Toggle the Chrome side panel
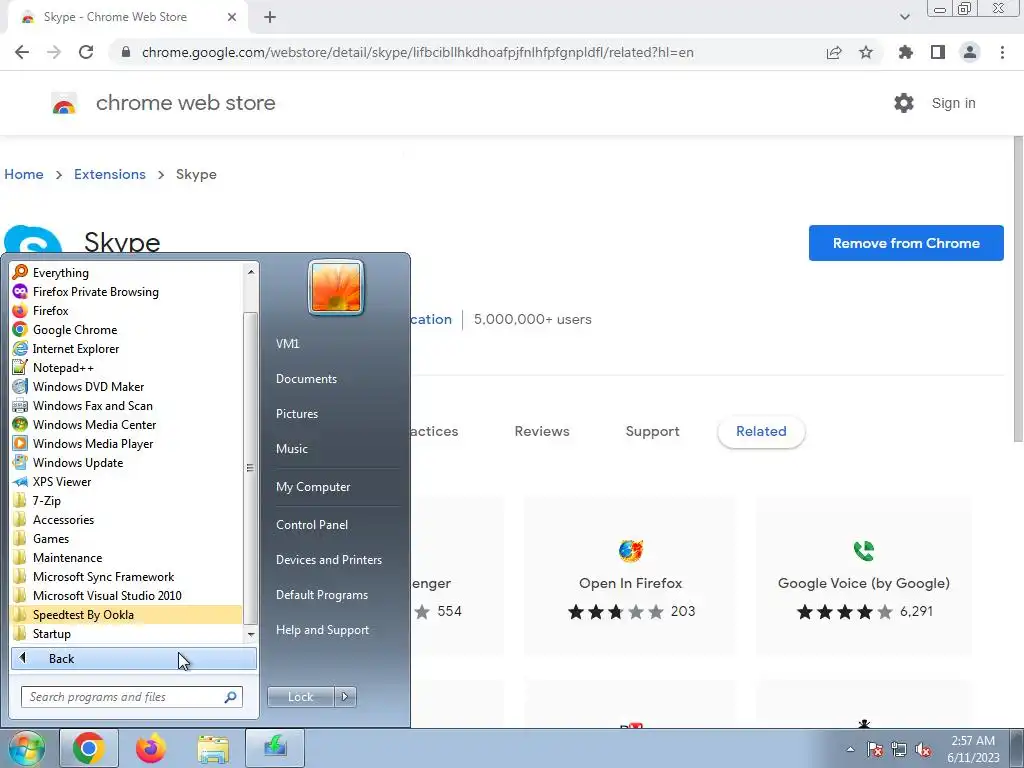 tap(938, 52)
